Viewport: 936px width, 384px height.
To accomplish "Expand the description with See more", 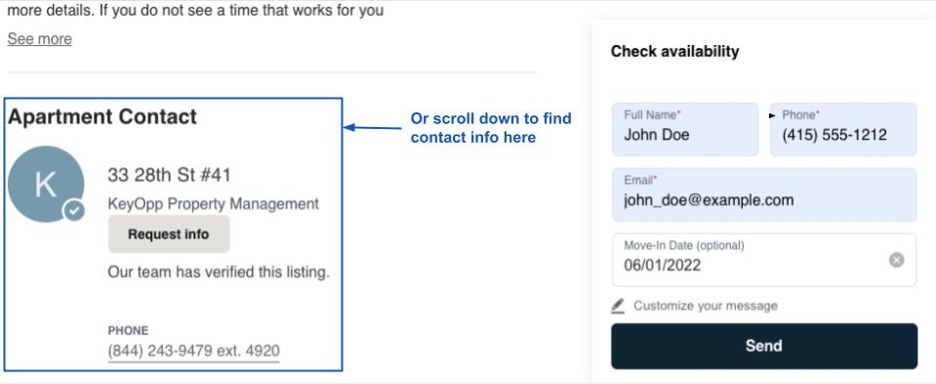I will [x=39, y=39].
